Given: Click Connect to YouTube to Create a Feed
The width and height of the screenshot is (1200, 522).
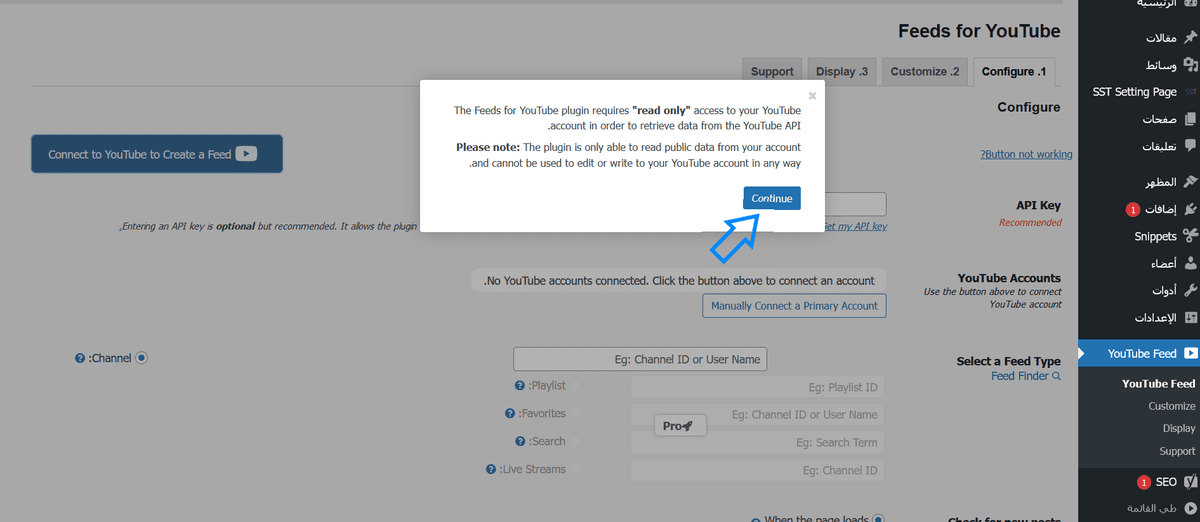Looking at the screenshot, I should (x=157, y=154).
